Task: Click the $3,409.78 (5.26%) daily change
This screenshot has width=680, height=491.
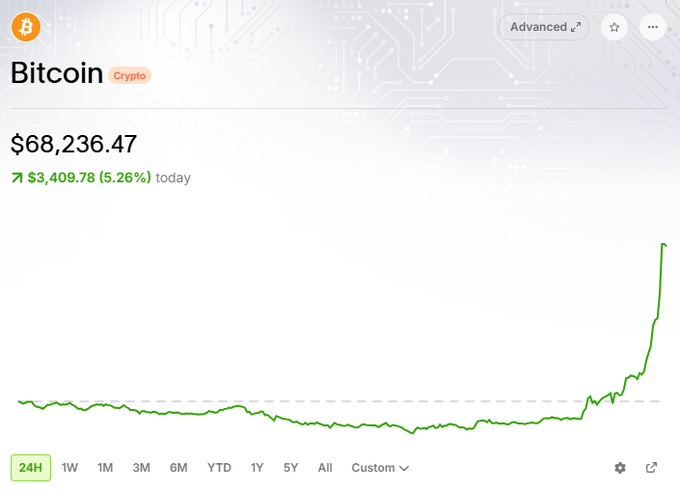Action: point(89,177)
